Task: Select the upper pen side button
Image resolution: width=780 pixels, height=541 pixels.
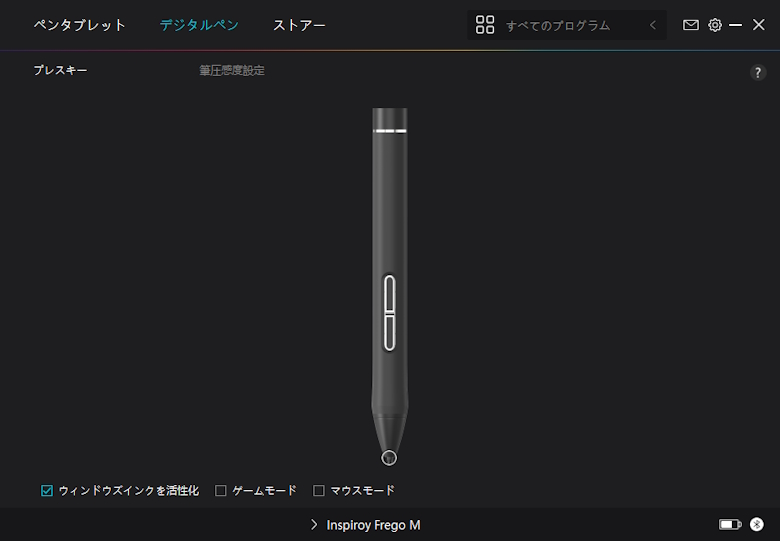Action: pyautogui.click(x=390, y=294)
